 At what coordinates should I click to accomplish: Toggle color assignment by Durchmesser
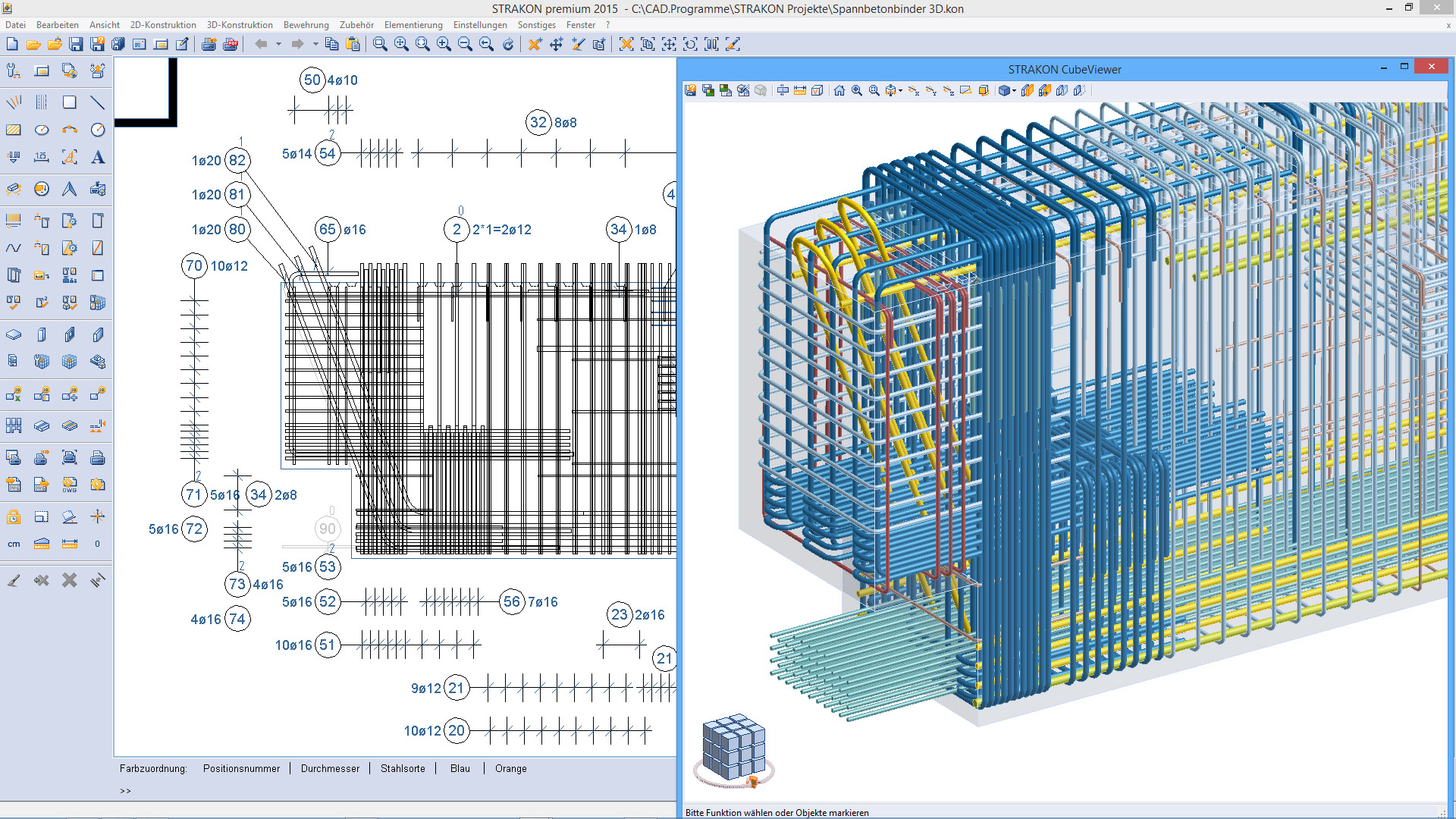point(330,768)
